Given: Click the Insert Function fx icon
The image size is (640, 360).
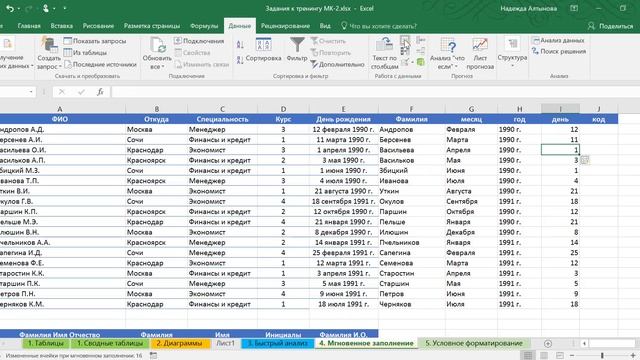Looking at the screenshot, I should click(100, 92).
